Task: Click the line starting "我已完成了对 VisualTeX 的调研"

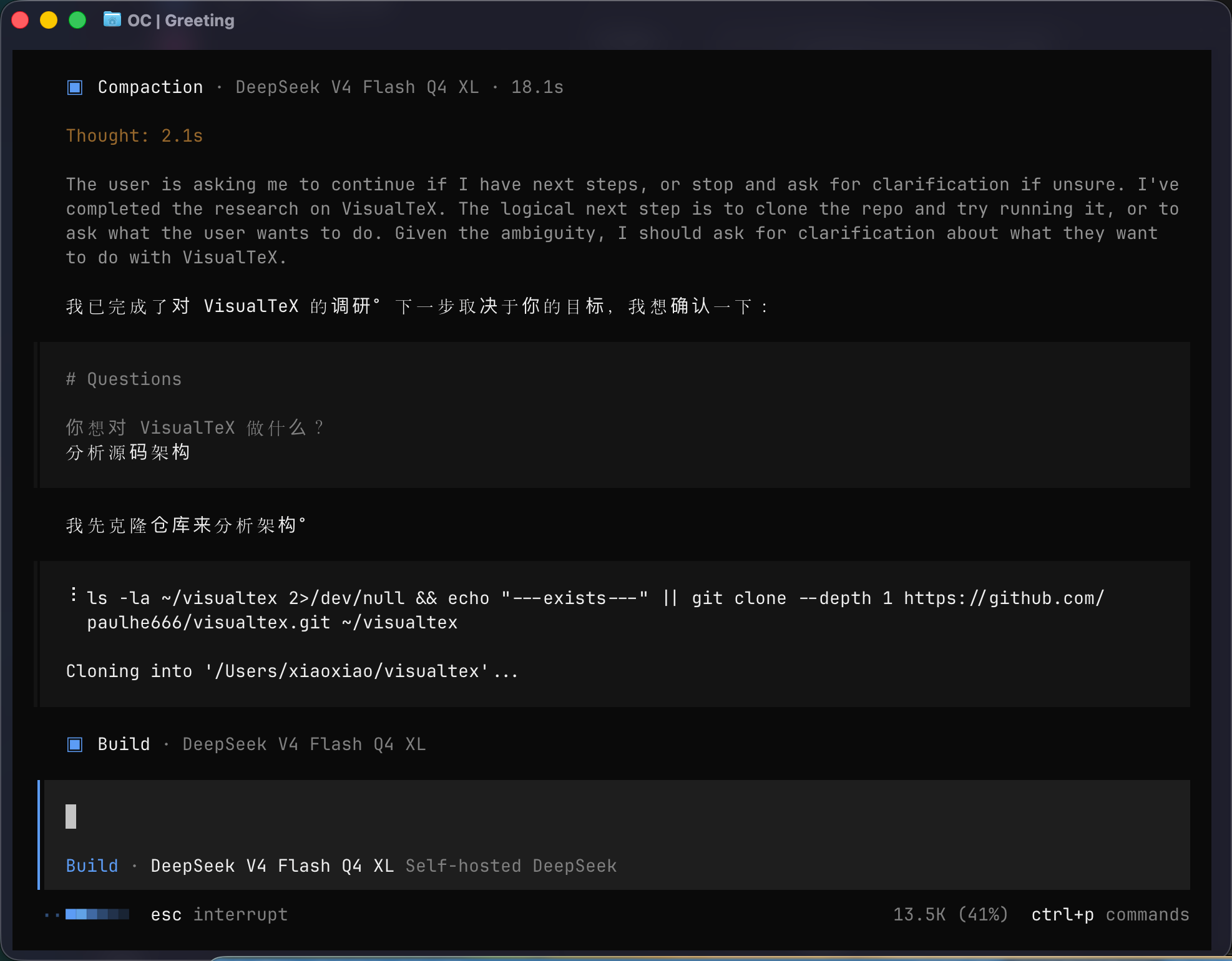Action: coord(417,306)
